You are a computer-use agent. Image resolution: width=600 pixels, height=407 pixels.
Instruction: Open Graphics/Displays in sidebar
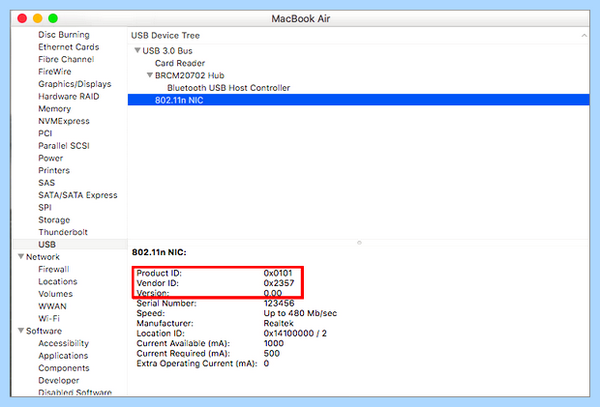(x=75, y=84)
